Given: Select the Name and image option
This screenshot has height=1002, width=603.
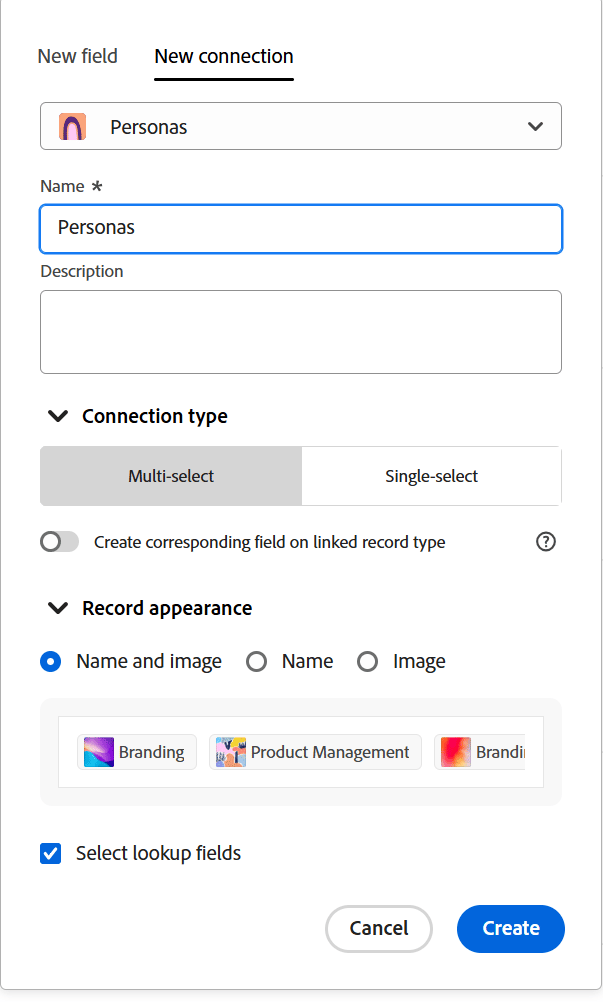Looking at the screenshot, I should coord(50,661).
